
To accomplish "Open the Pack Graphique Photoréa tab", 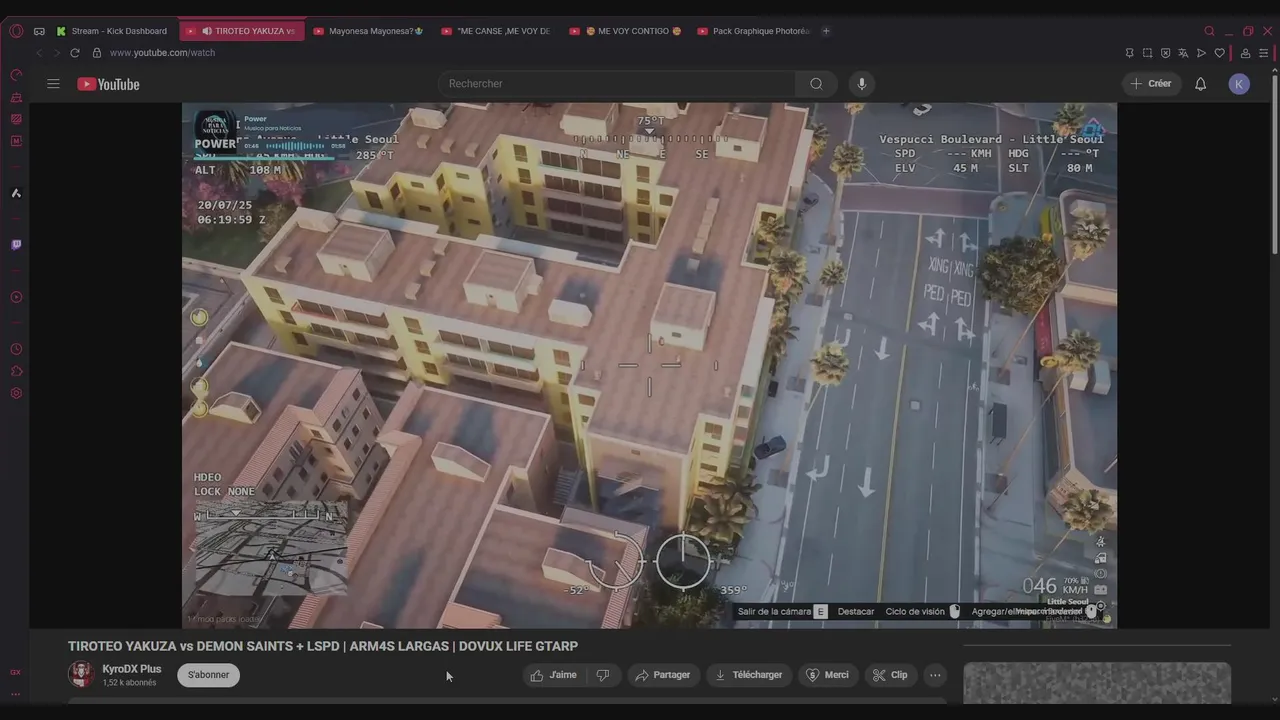I will pos(753,31).
